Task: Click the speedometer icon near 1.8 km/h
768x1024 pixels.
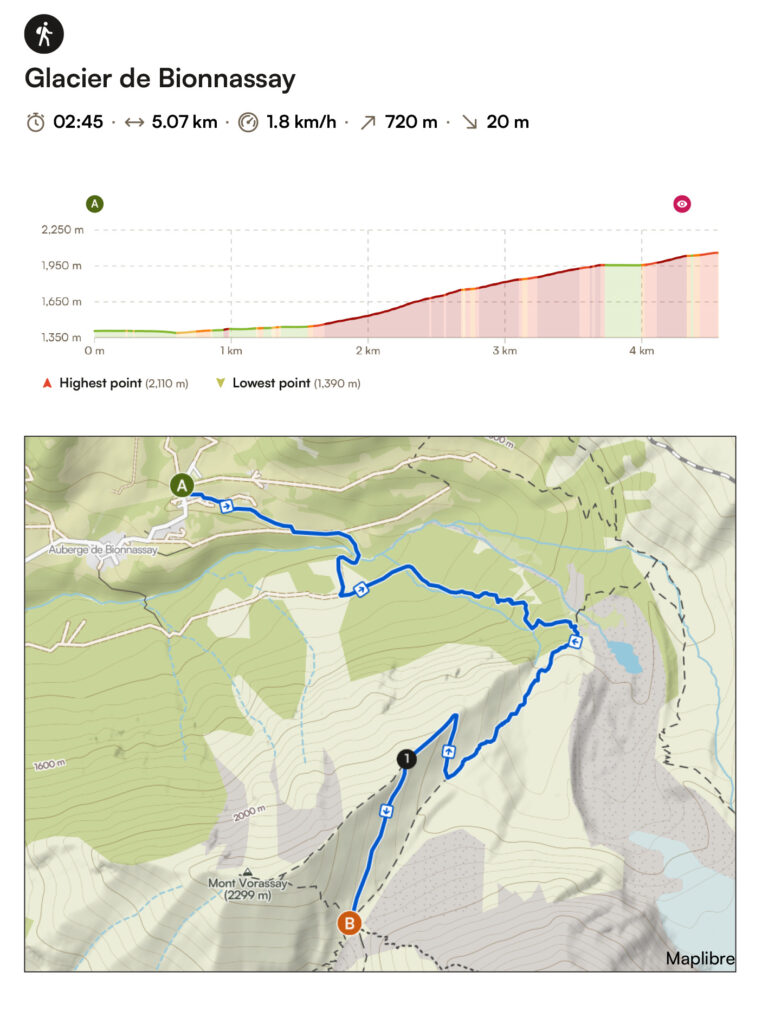Action: click(248, 122)
